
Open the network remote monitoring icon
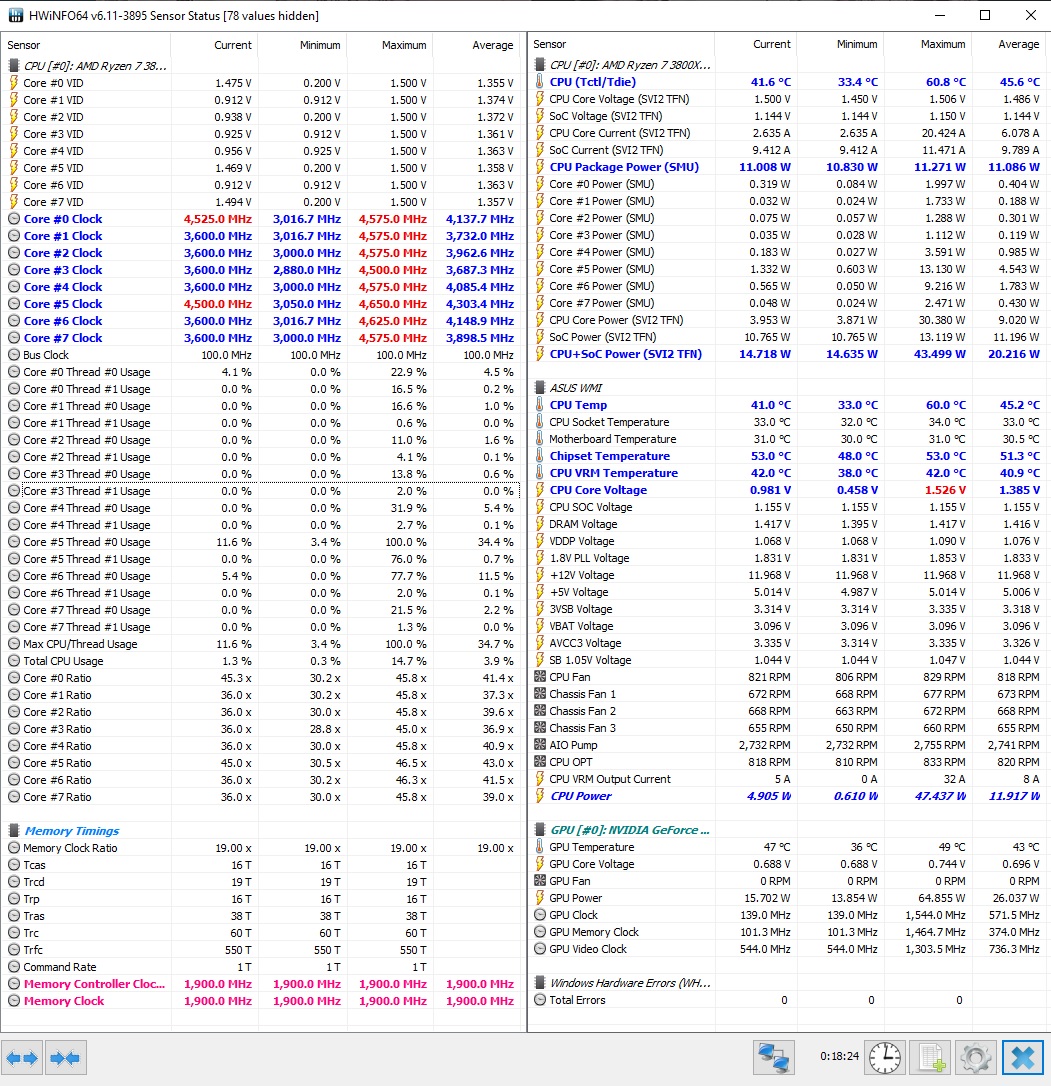(773, 1058)
